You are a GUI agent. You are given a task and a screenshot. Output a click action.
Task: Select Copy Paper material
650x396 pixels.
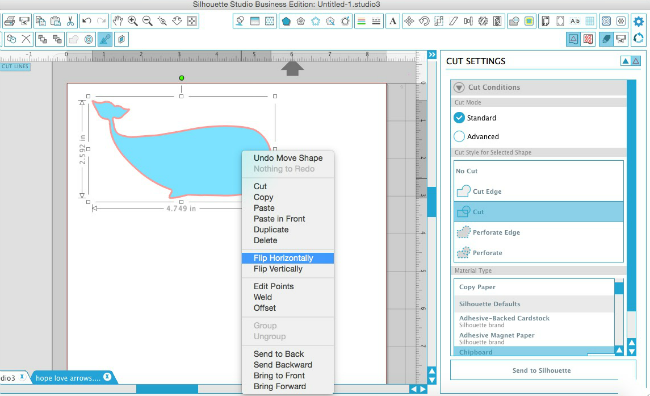tap(534, 287)
